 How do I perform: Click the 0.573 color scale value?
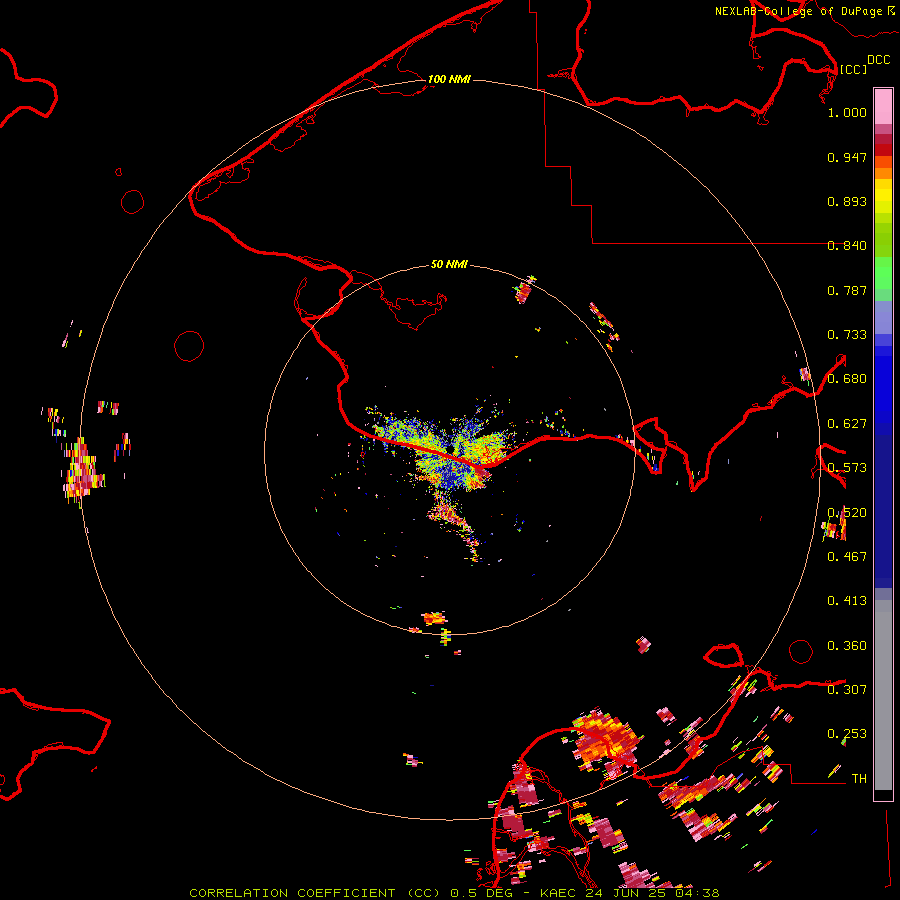pos(847,468)
